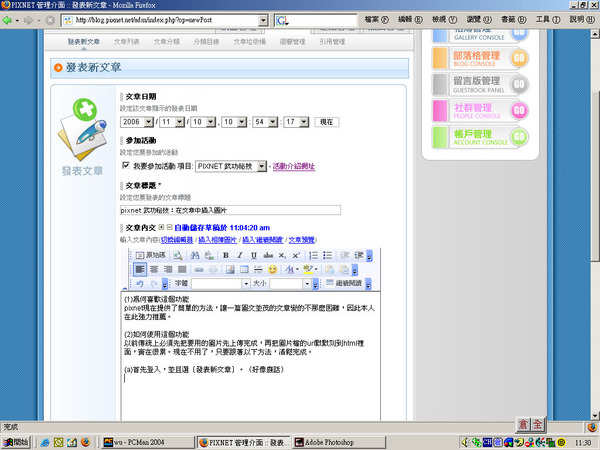This screenshot has height=450, width=600.
Task: Insert a smiley emoticon
Action: click(x=272, y=270)
